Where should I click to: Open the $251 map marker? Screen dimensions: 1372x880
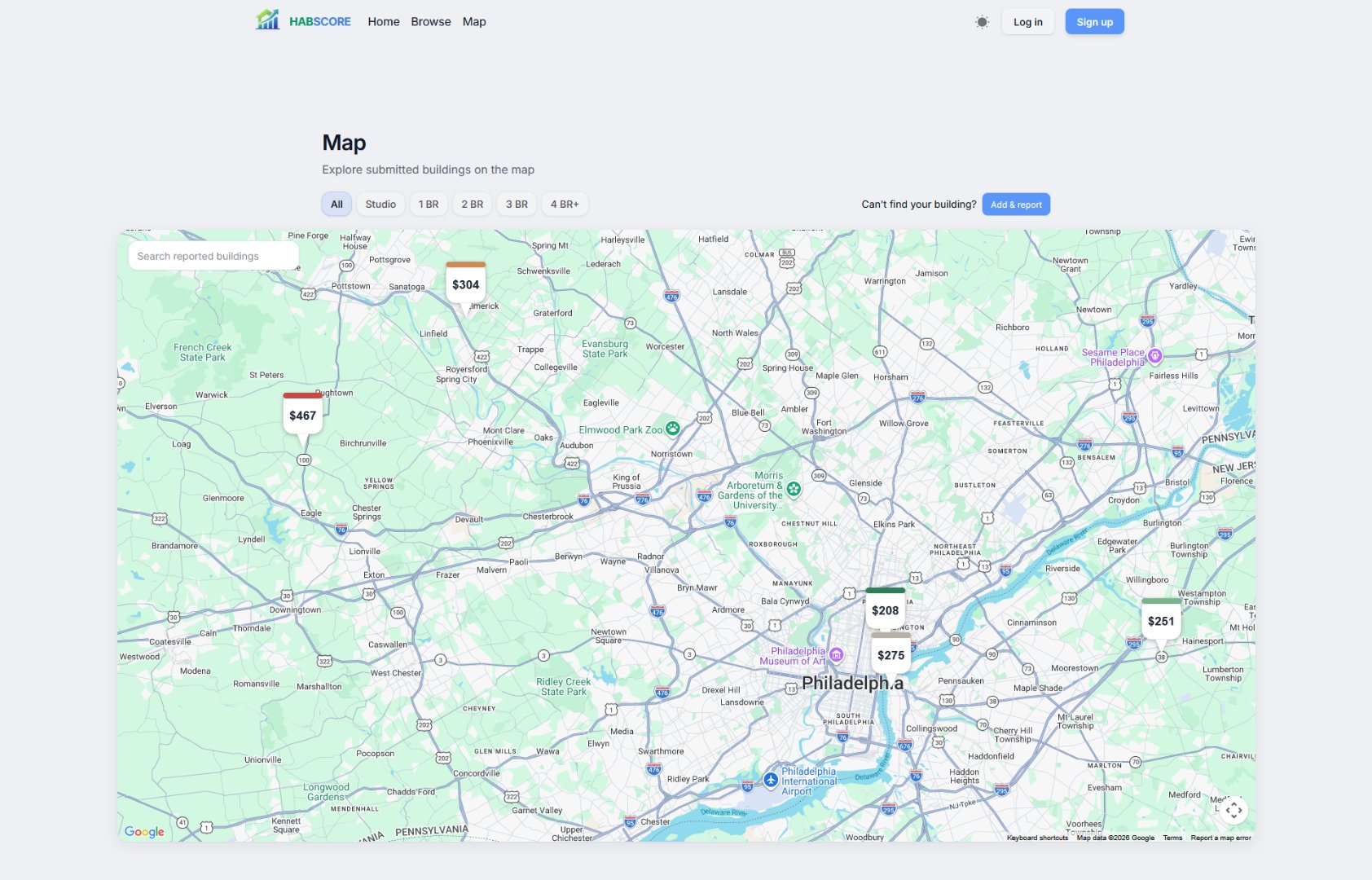point(1162,621)
